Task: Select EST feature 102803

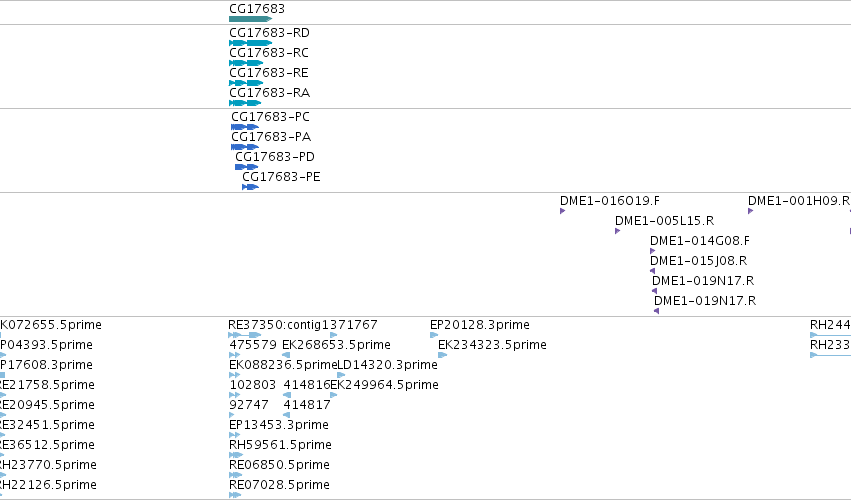Action: coord(234,395)
